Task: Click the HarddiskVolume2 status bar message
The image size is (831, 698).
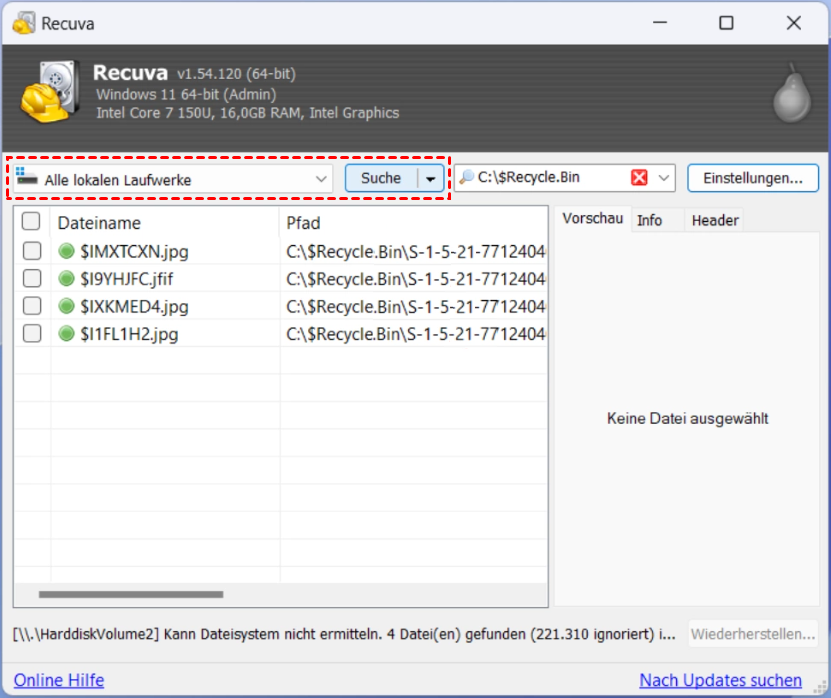Action: point(344,634)
